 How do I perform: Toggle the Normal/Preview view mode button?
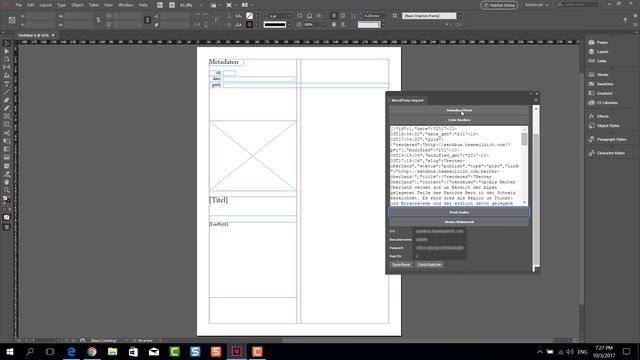(7, 227)
